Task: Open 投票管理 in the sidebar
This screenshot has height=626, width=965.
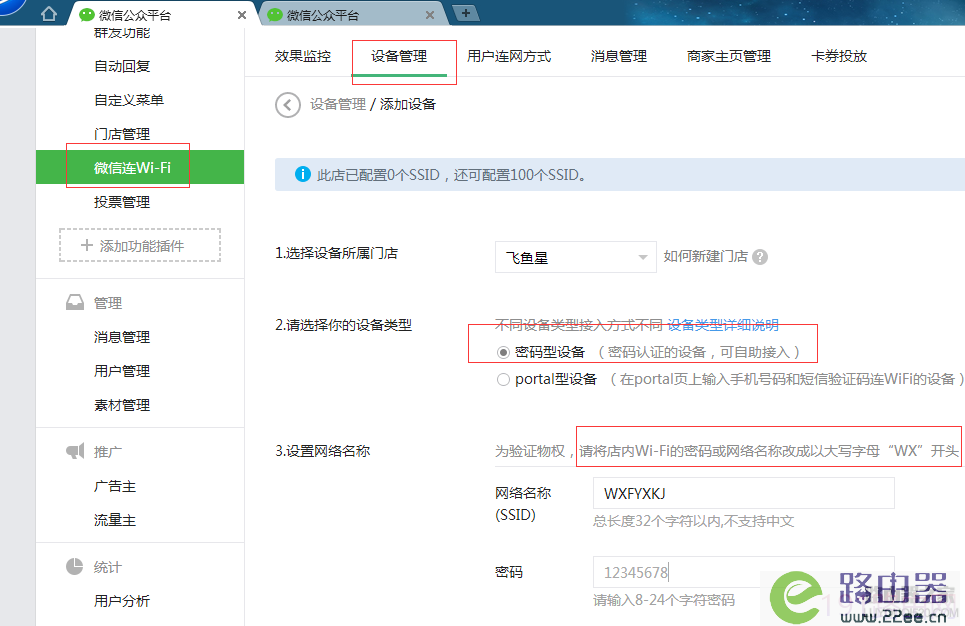Action: click(x=122, y=201)
